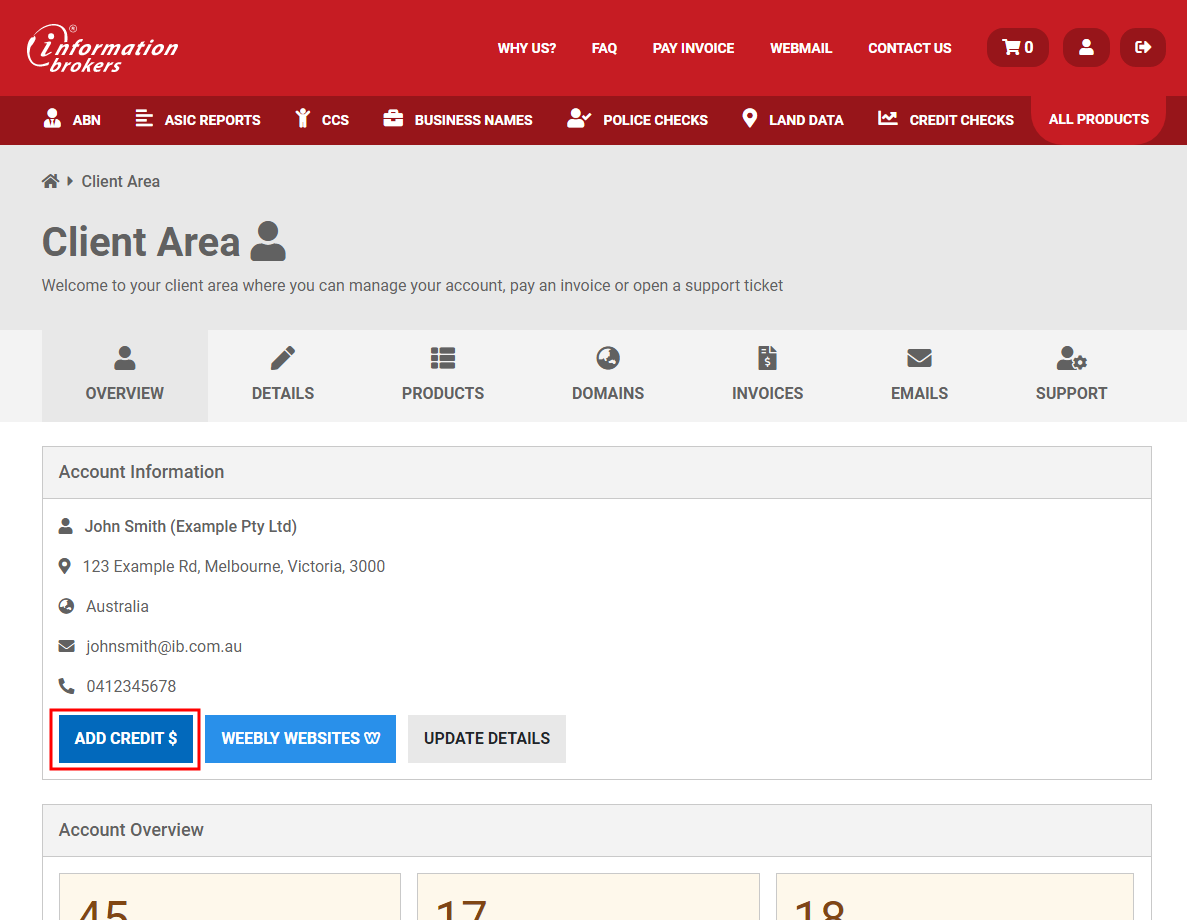Select the Details pencil icon
Screen dimensions: 1187x920
[283, 358]
